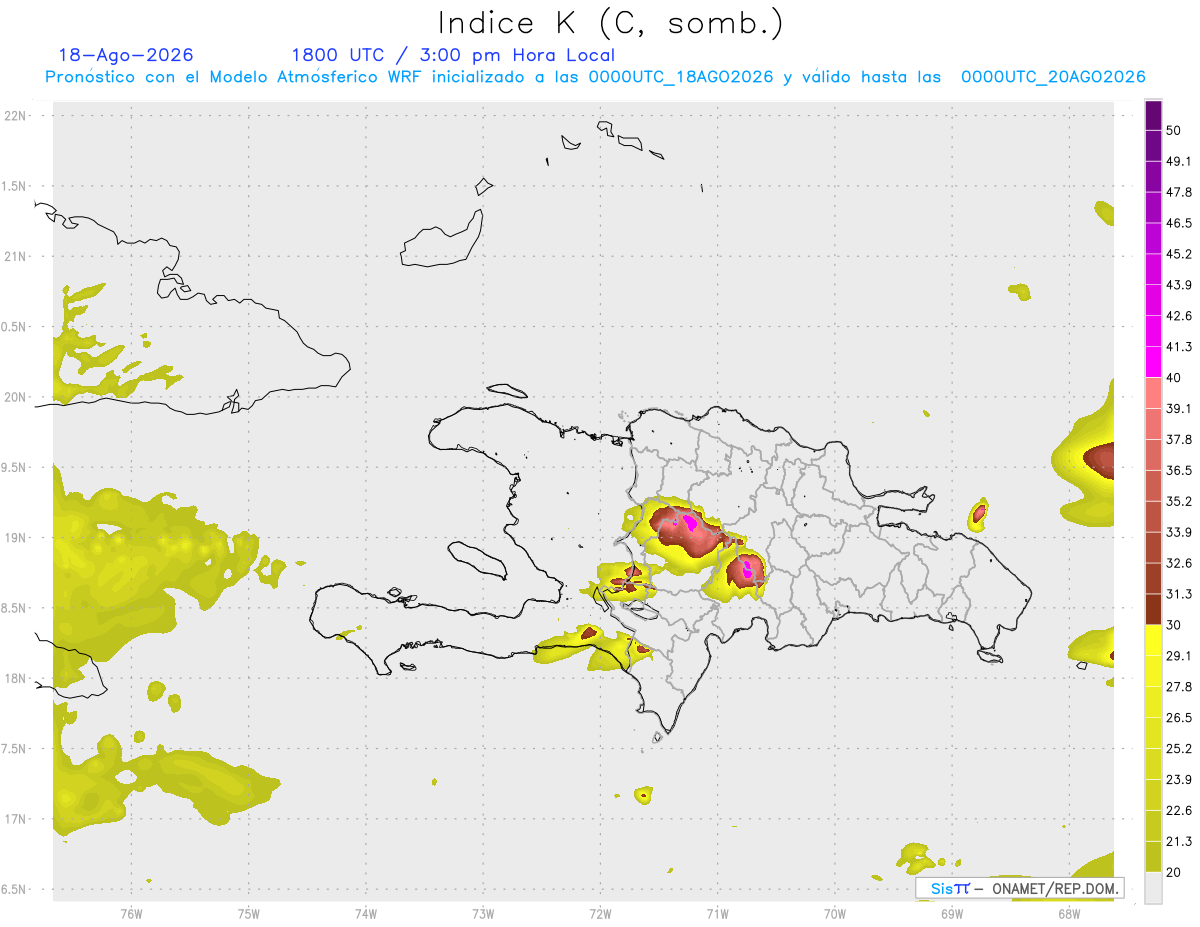Click the colorbar value "45.2"
This screenshot has width=1200, height=927.
(x=1178, y=254)
